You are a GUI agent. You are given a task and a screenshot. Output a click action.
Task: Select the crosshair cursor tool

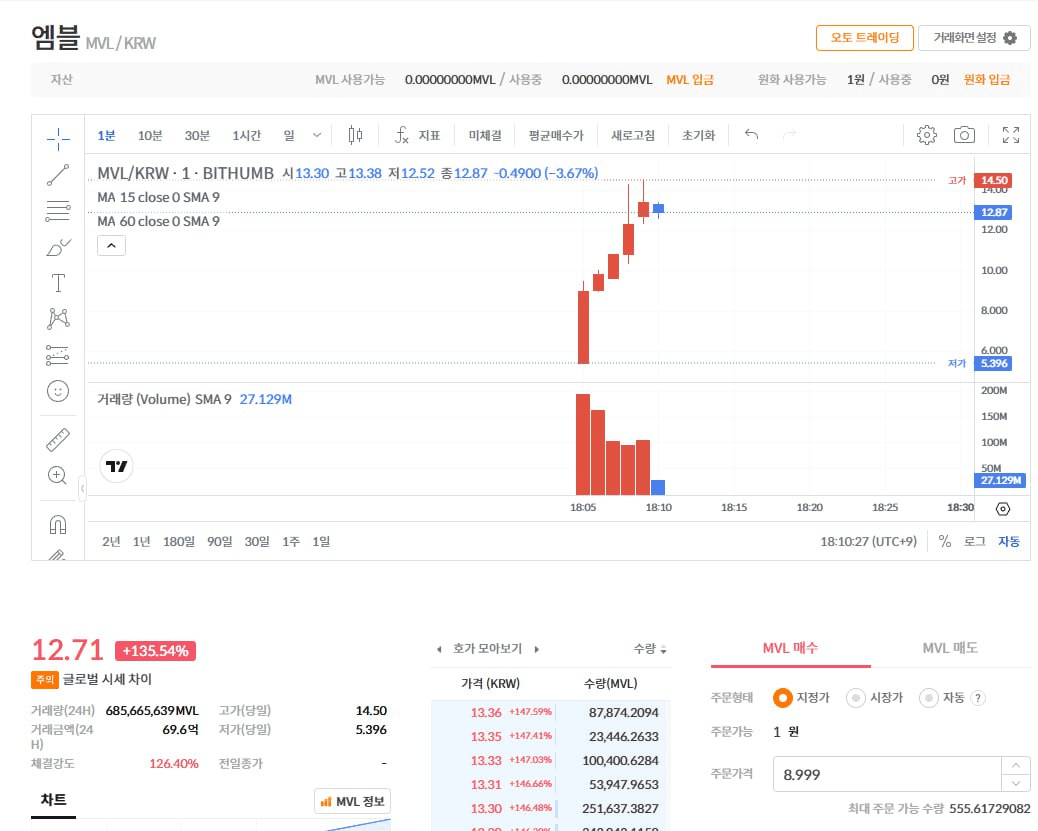click(x=58, y=138)
